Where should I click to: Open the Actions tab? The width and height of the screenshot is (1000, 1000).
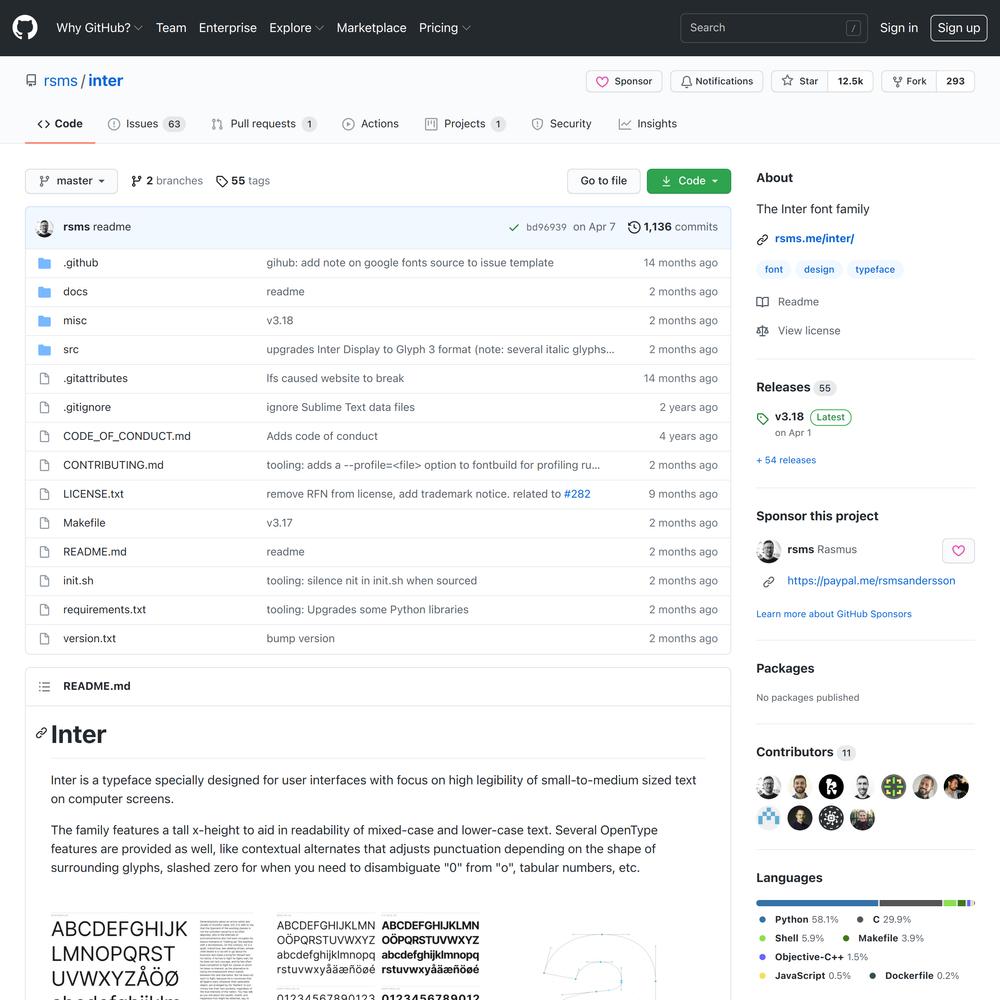(371, 124)
